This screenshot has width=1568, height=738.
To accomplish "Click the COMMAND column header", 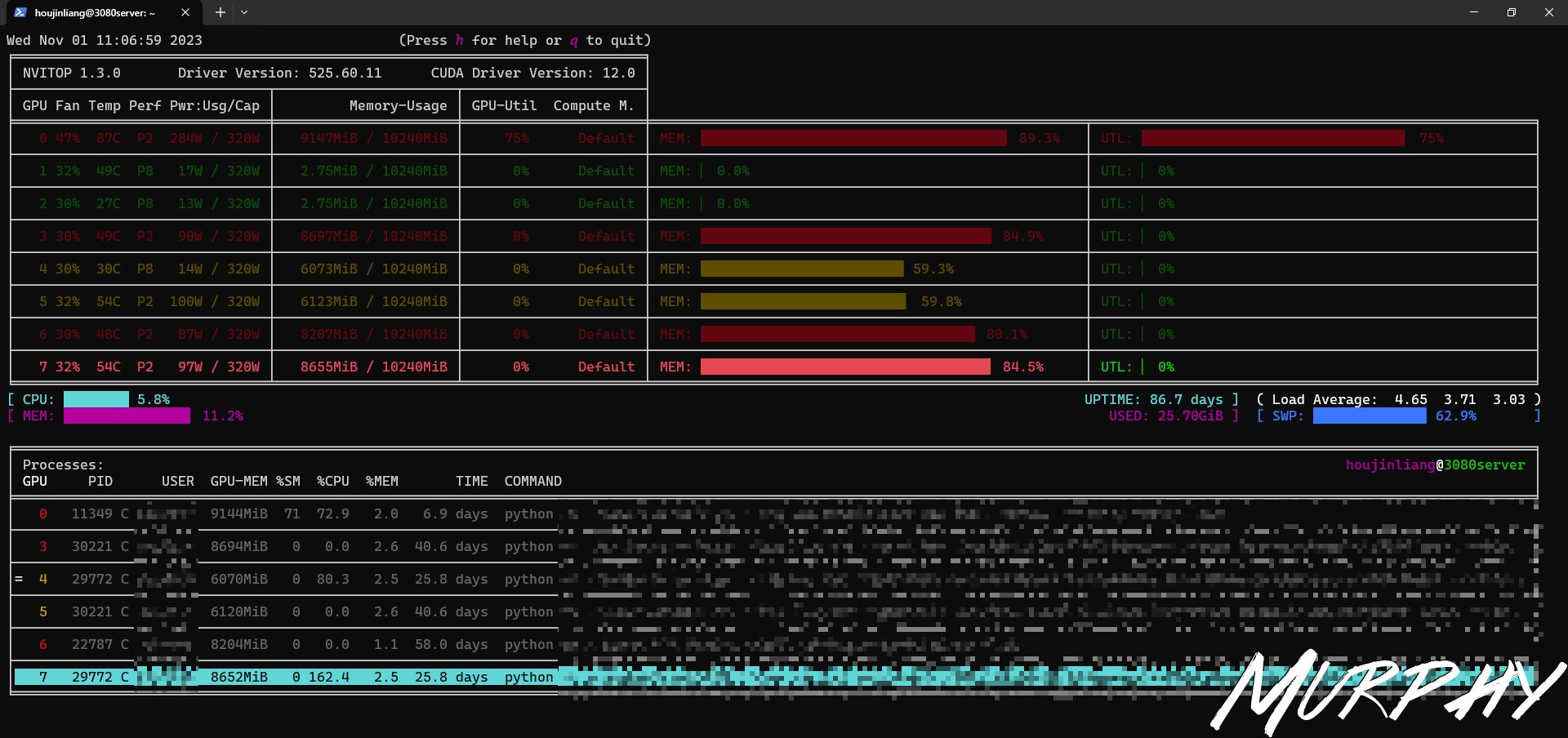I will (533, 481).
